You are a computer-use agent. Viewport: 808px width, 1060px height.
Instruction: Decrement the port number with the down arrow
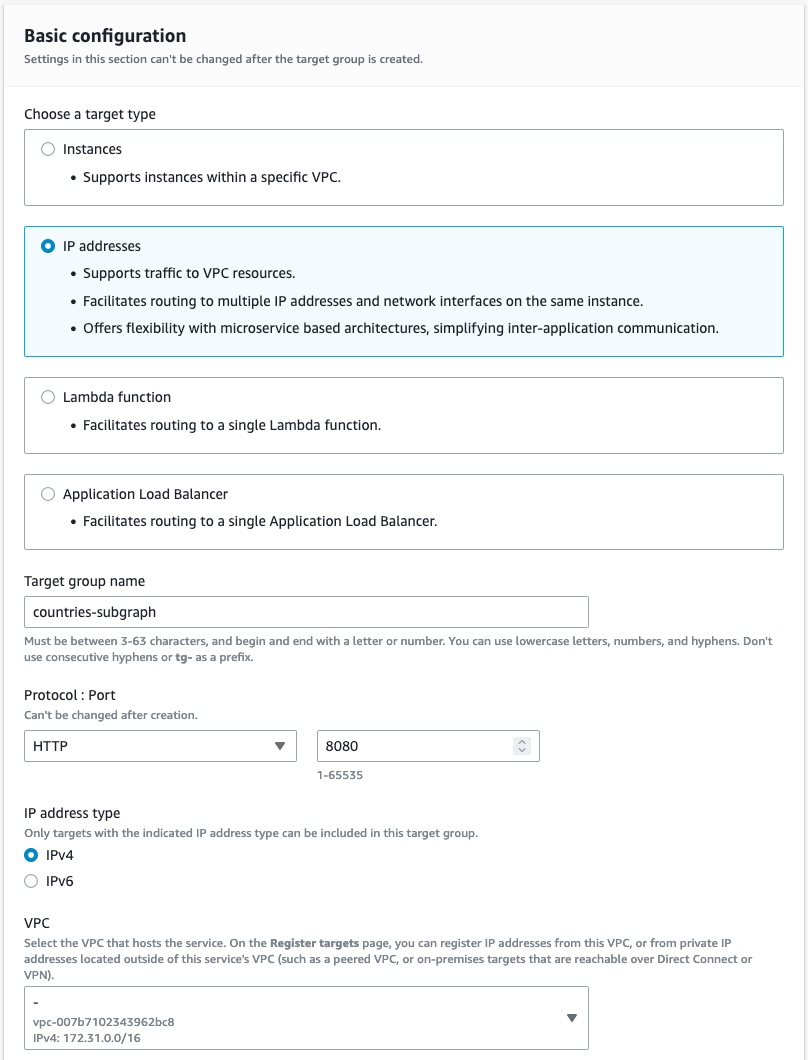[521, 751]
